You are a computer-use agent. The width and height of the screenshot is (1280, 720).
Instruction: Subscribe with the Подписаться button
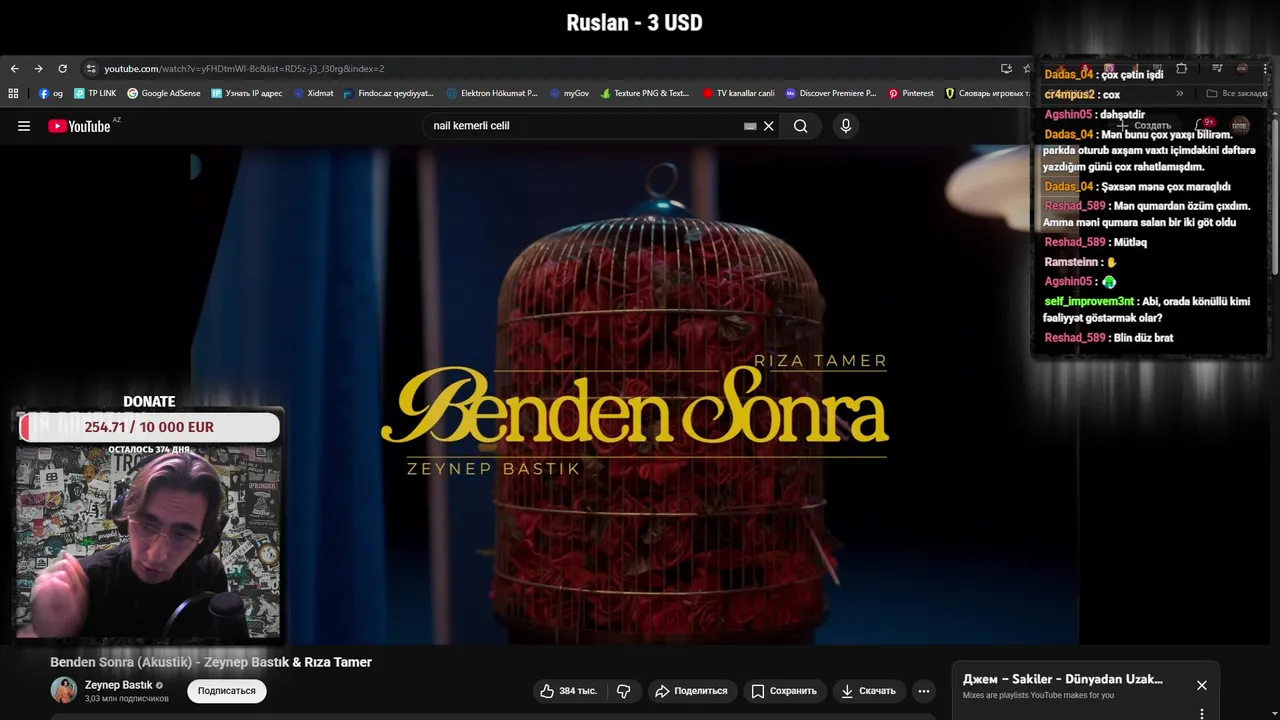(227, 691)
